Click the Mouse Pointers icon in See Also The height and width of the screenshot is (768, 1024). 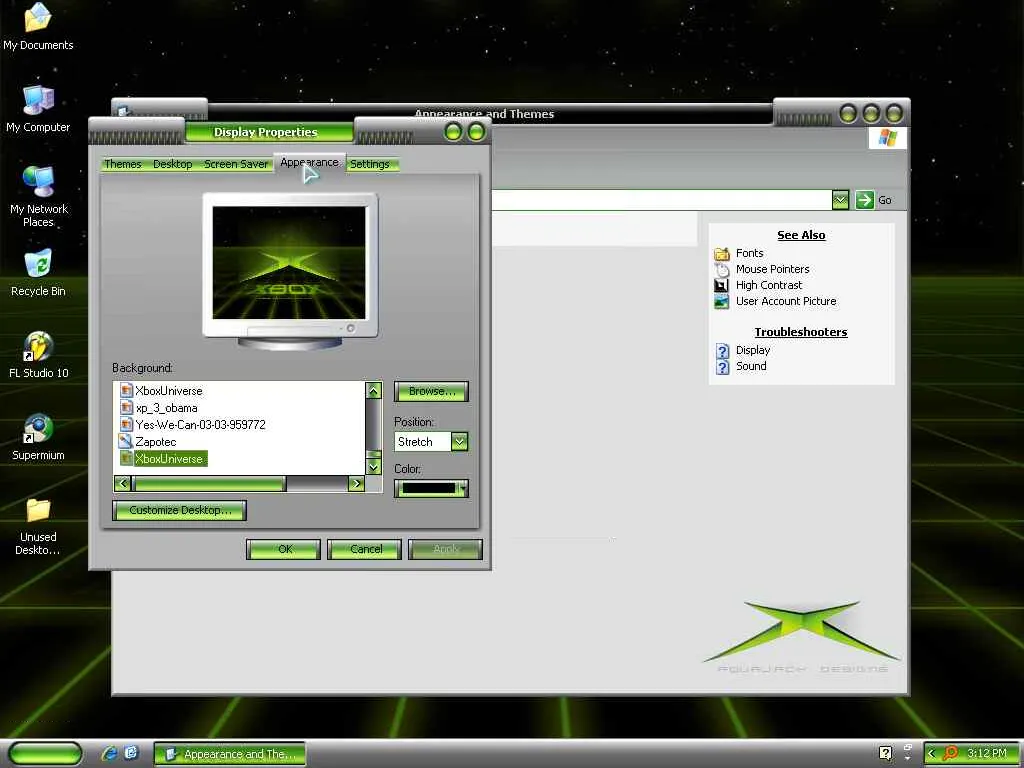[x=722, y=269]
